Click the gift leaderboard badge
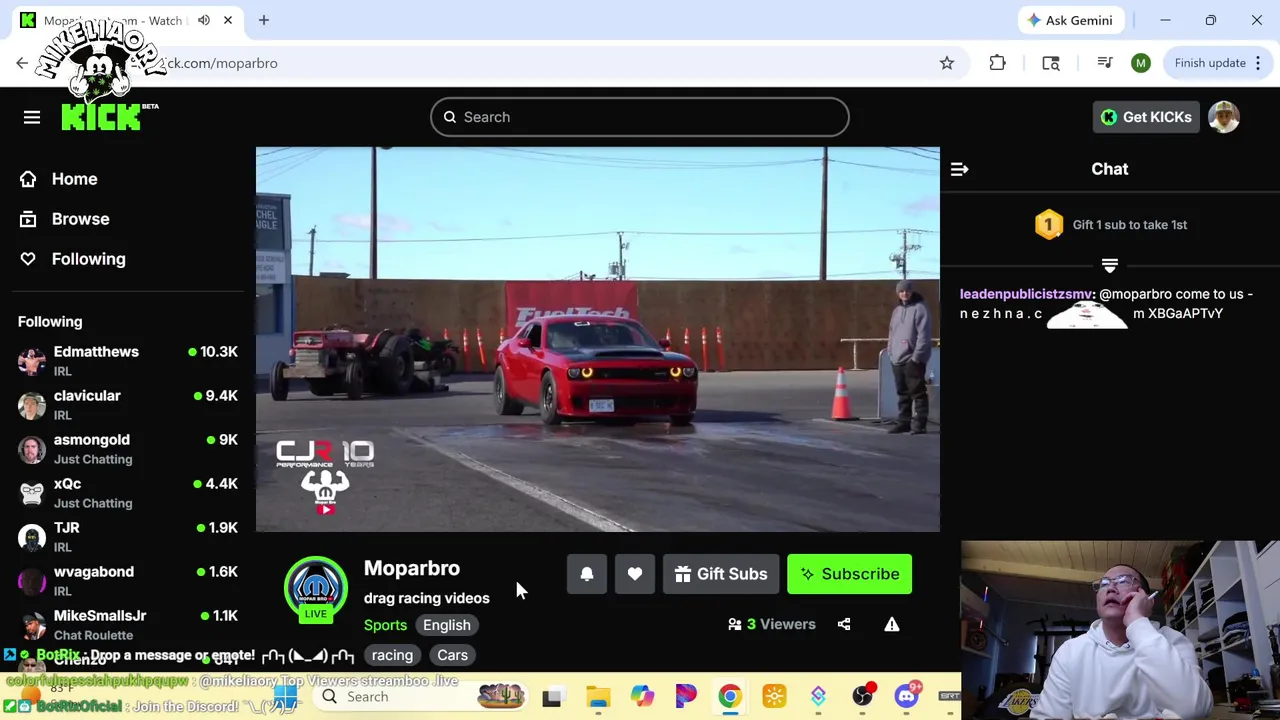Viewport: 1280px width, 720px height. pyautogui.click(x=1048, y=225)
